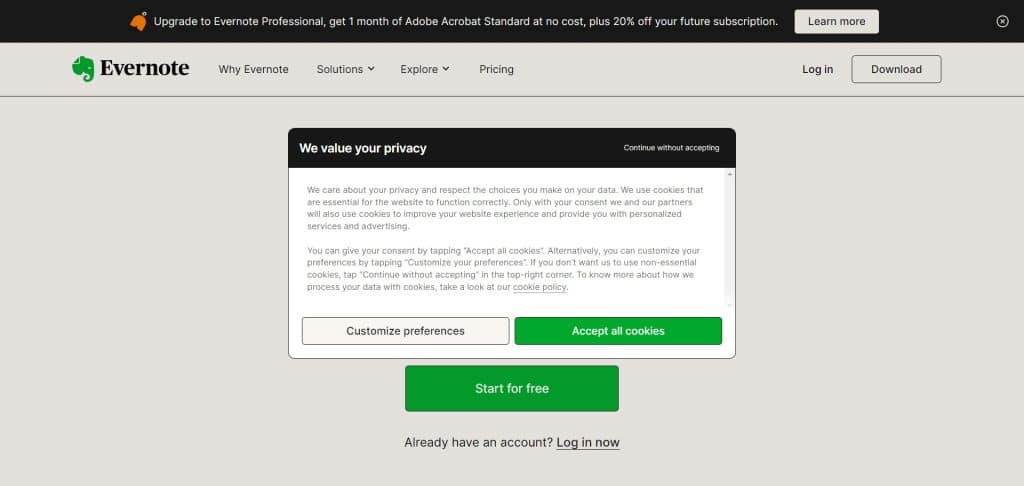Dismiss the upgrade banner with the X icon
Image resolution: width=1024 pixels, height=486 pixels.
1002,21
